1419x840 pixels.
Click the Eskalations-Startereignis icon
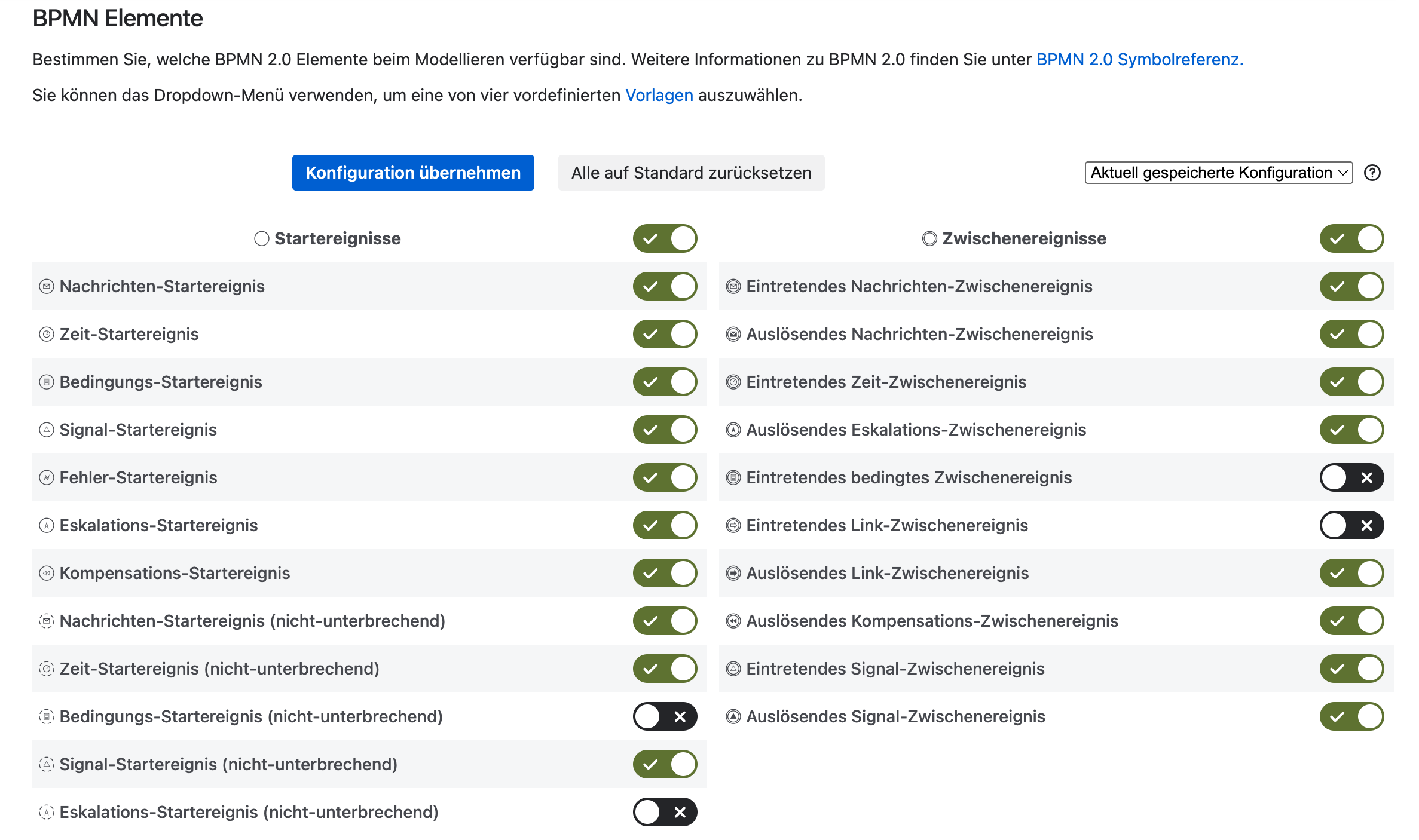(x=47, y=525)
